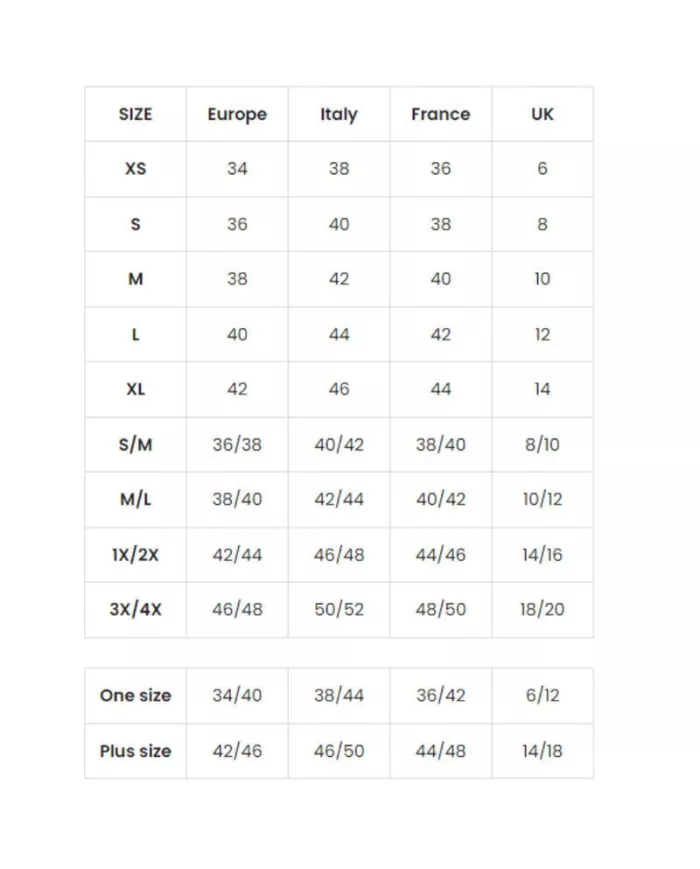
Task: Click the UK column header
Action: coord(542,114)
